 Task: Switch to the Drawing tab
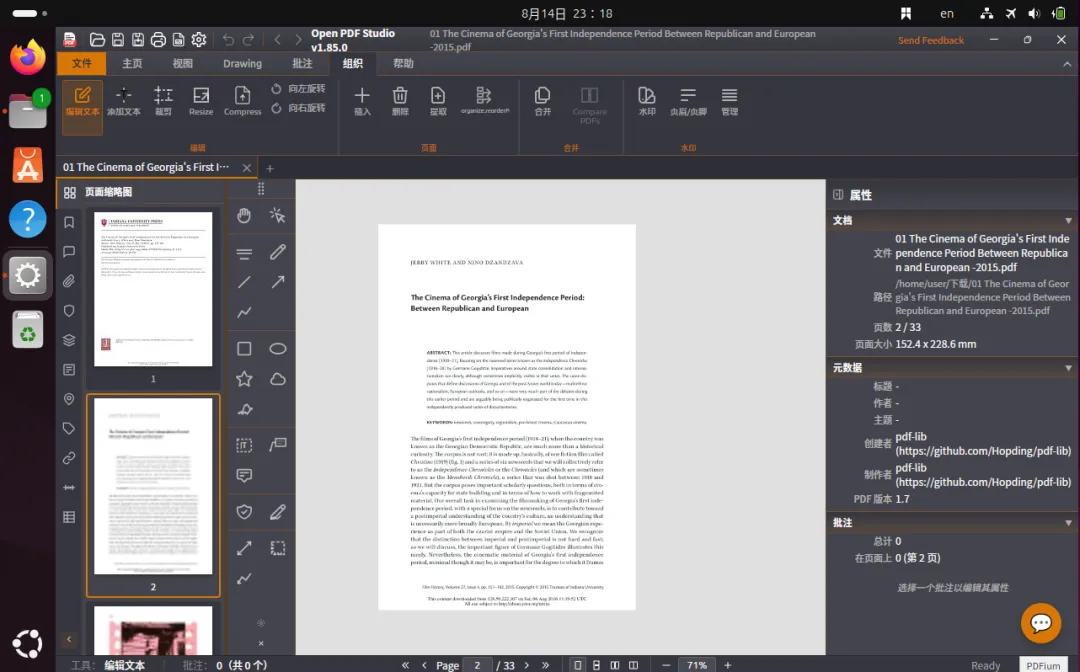pos(242,63)
